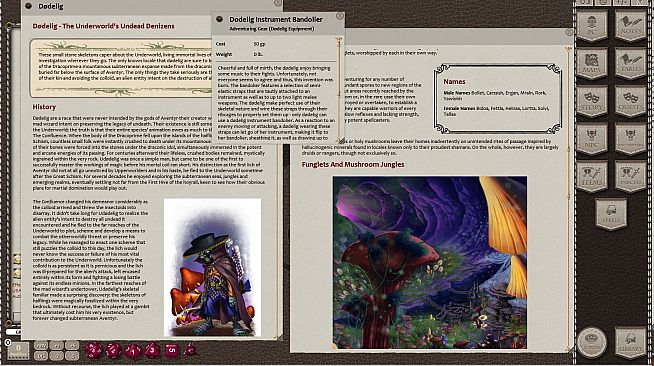Open the Library sidebar button
Screen dimensions: 654x366
(x=631, y=342)
